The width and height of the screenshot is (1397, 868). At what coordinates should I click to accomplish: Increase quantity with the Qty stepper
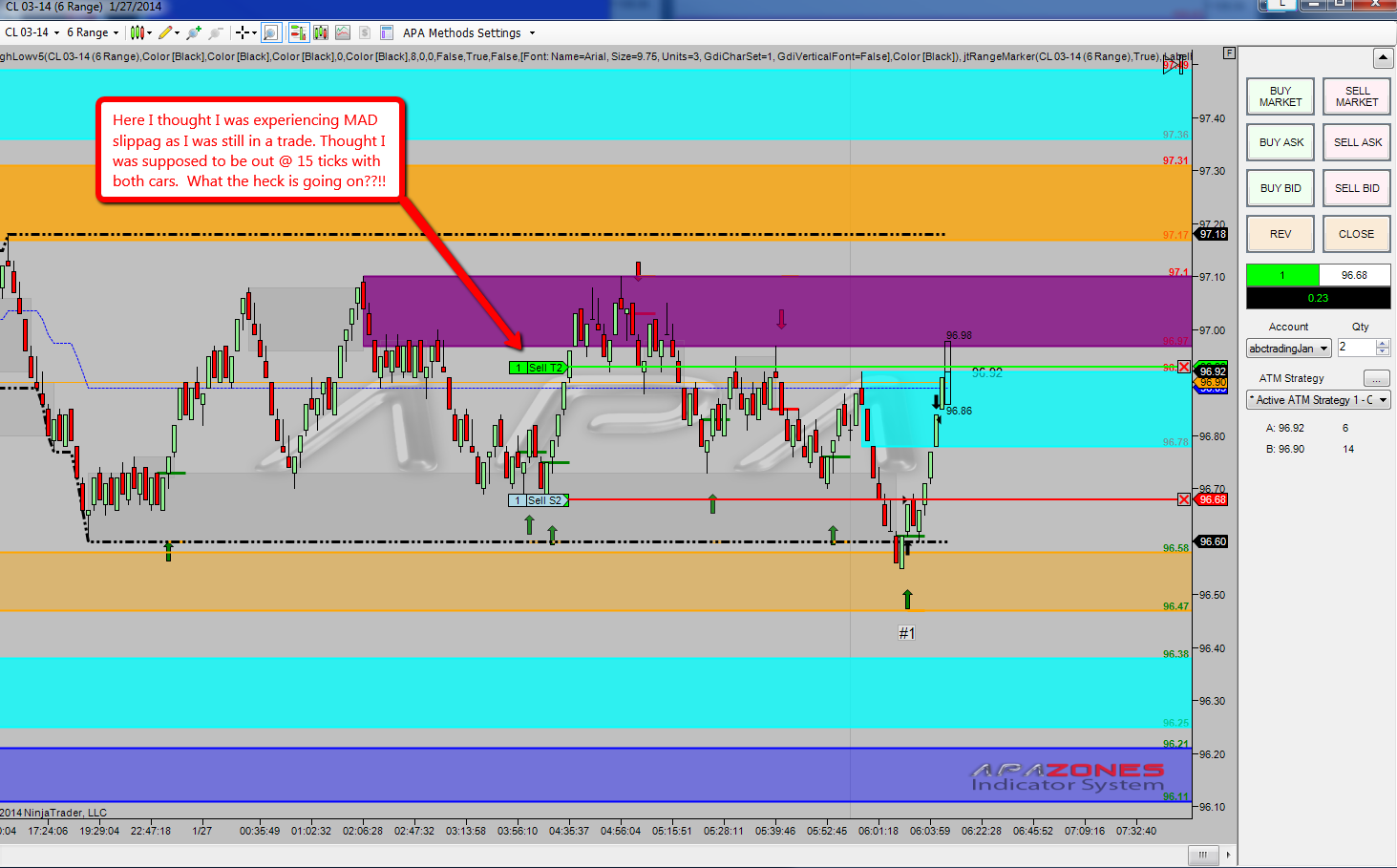click(1383, 344)
